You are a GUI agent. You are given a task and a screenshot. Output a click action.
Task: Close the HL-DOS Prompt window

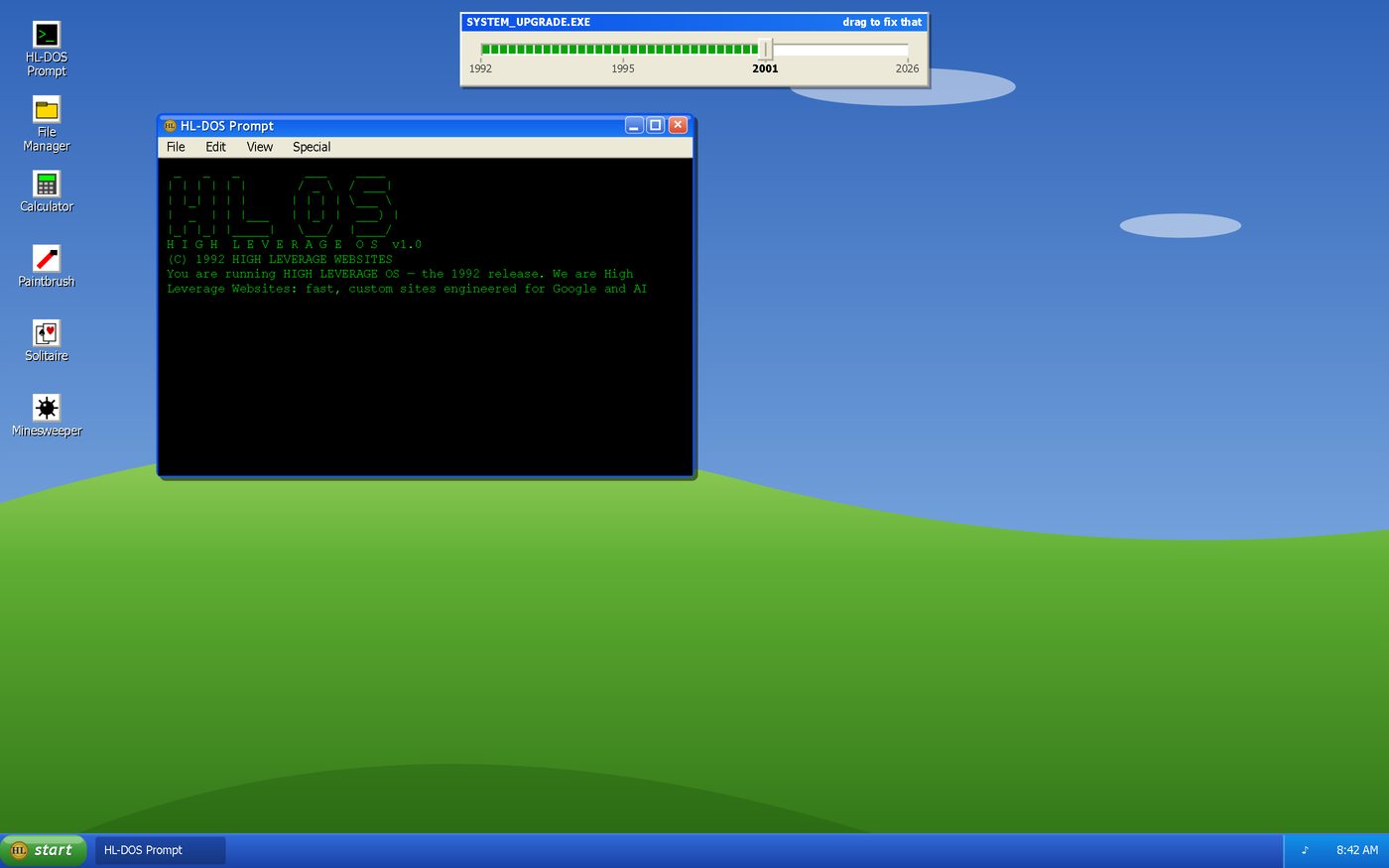tap(678, 125)
